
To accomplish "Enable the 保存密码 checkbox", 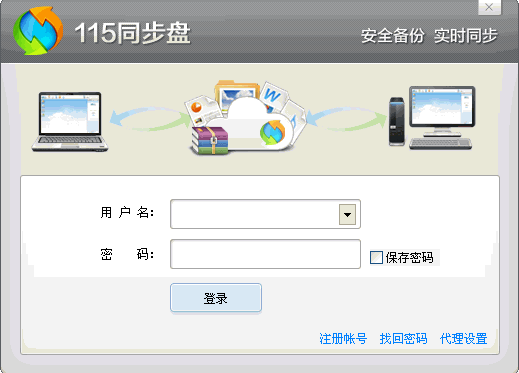I will click(376, 257).
